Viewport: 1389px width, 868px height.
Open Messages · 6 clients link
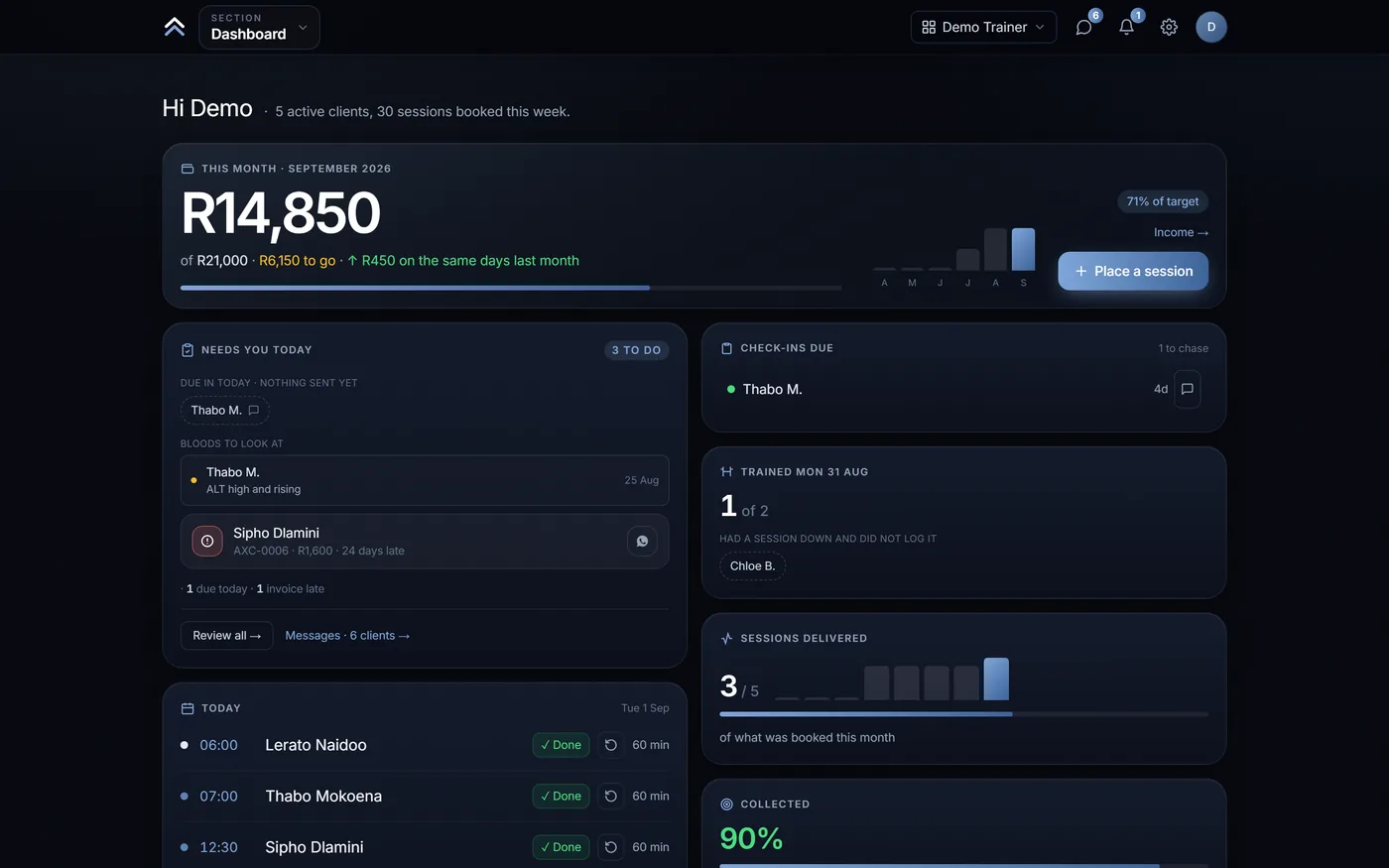click(x=347, y=635)
